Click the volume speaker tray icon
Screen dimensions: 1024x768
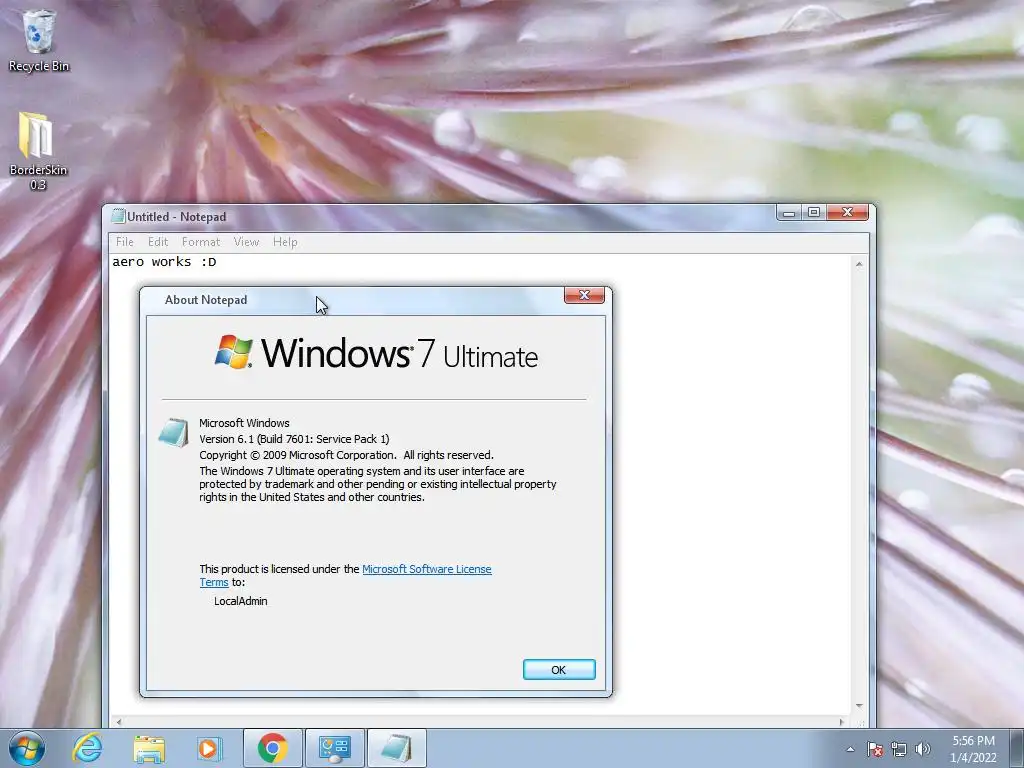(x=922, y=749)
